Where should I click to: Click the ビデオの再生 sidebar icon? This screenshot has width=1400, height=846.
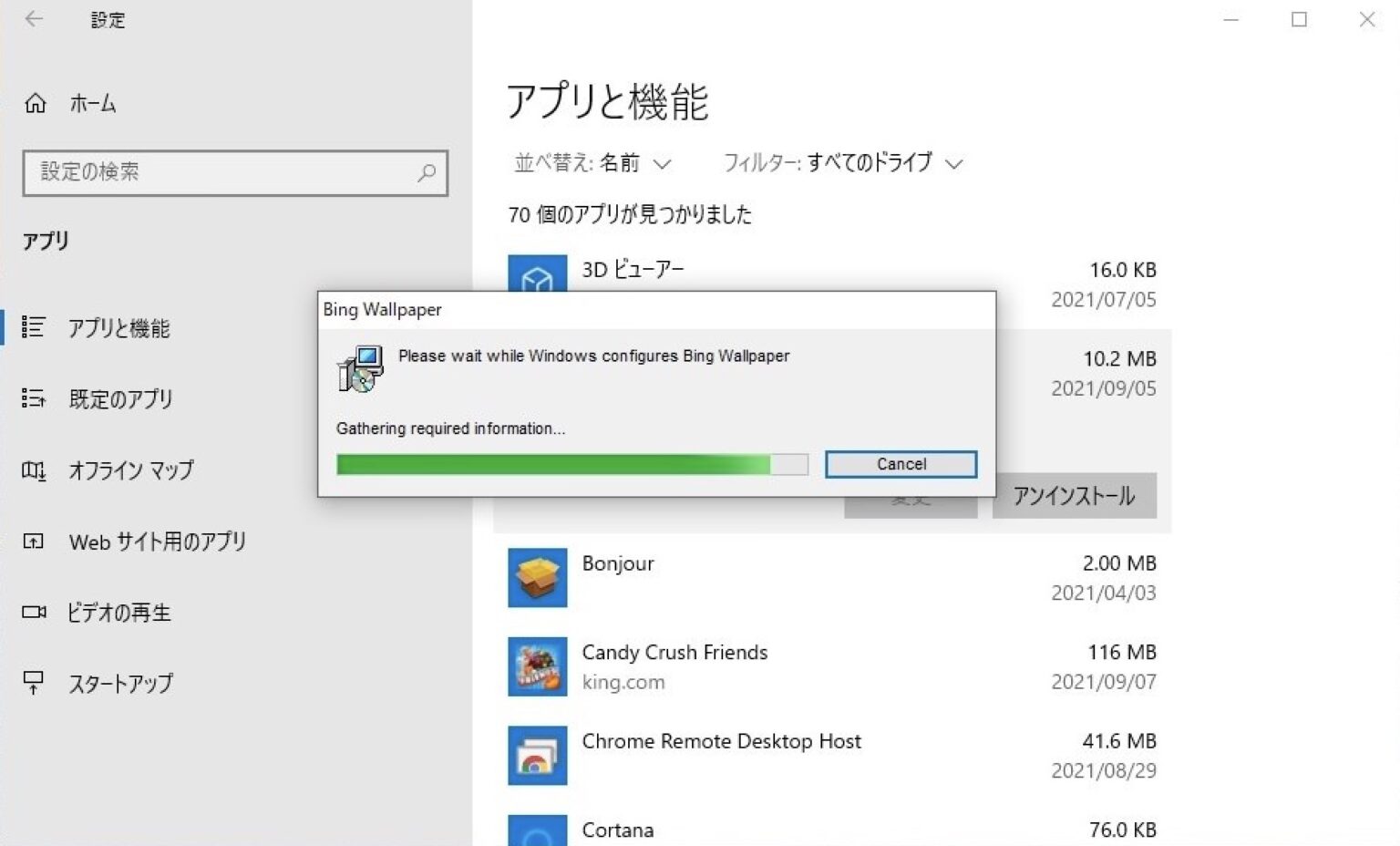coord(34,613)
